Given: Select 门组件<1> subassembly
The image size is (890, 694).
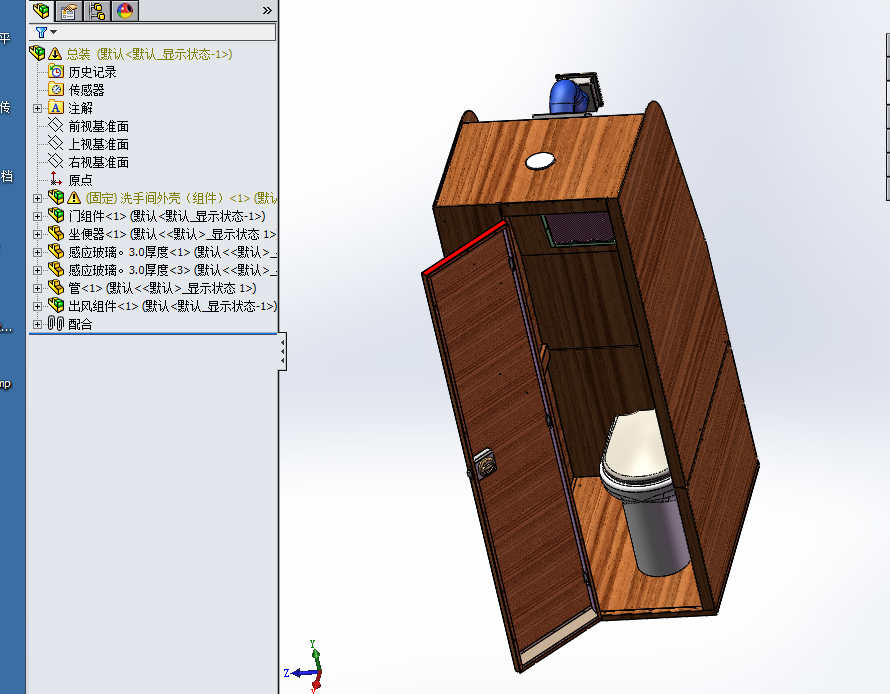Looking at the screenshot, I should (167, 216).
